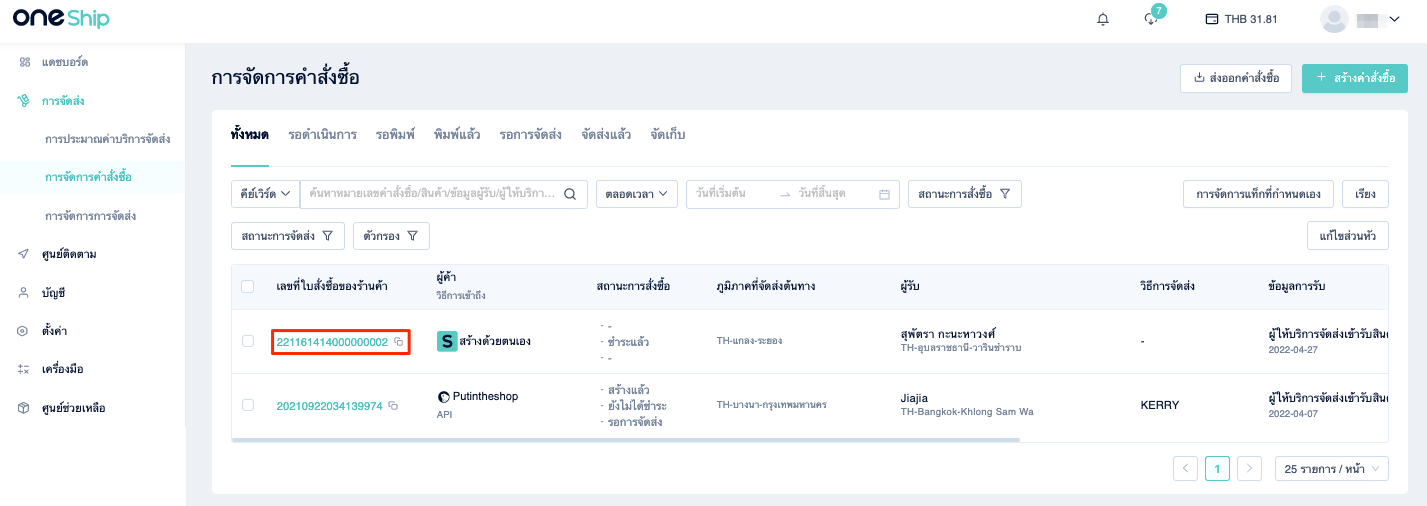Image resolution: width=1427 pixels, height=506 pixels.
Task: Open แดชบอร์ด from the sidebar
Action: 64,62
